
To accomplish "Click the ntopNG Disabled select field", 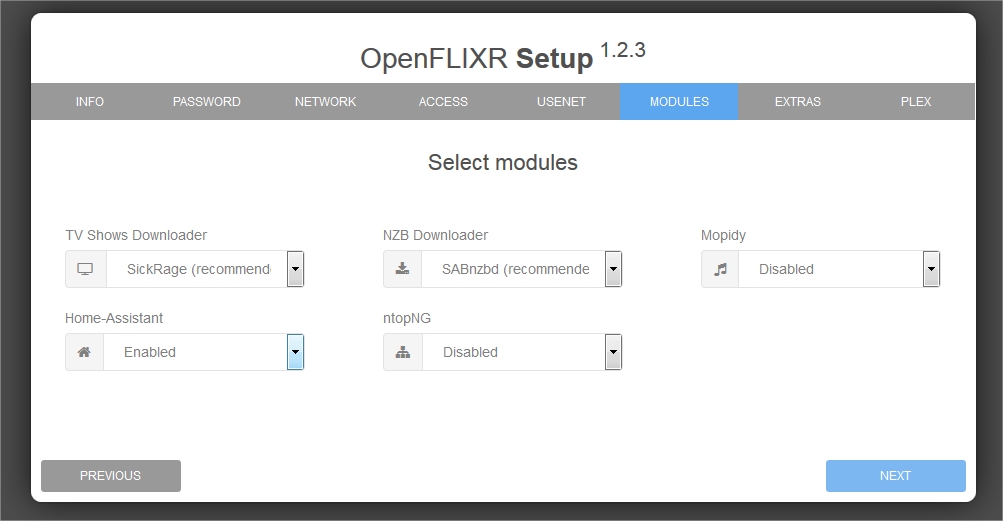I will click(x=522, y=352).
